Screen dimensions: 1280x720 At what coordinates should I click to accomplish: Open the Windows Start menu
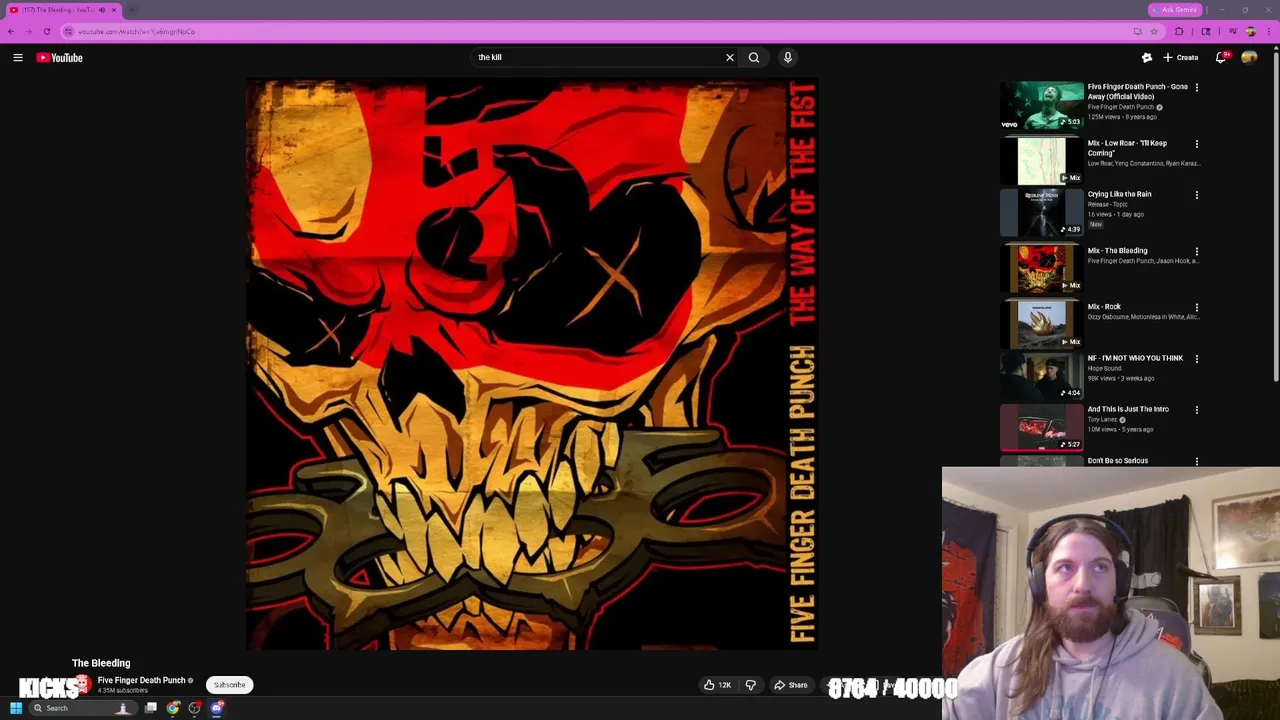(16, 708)
